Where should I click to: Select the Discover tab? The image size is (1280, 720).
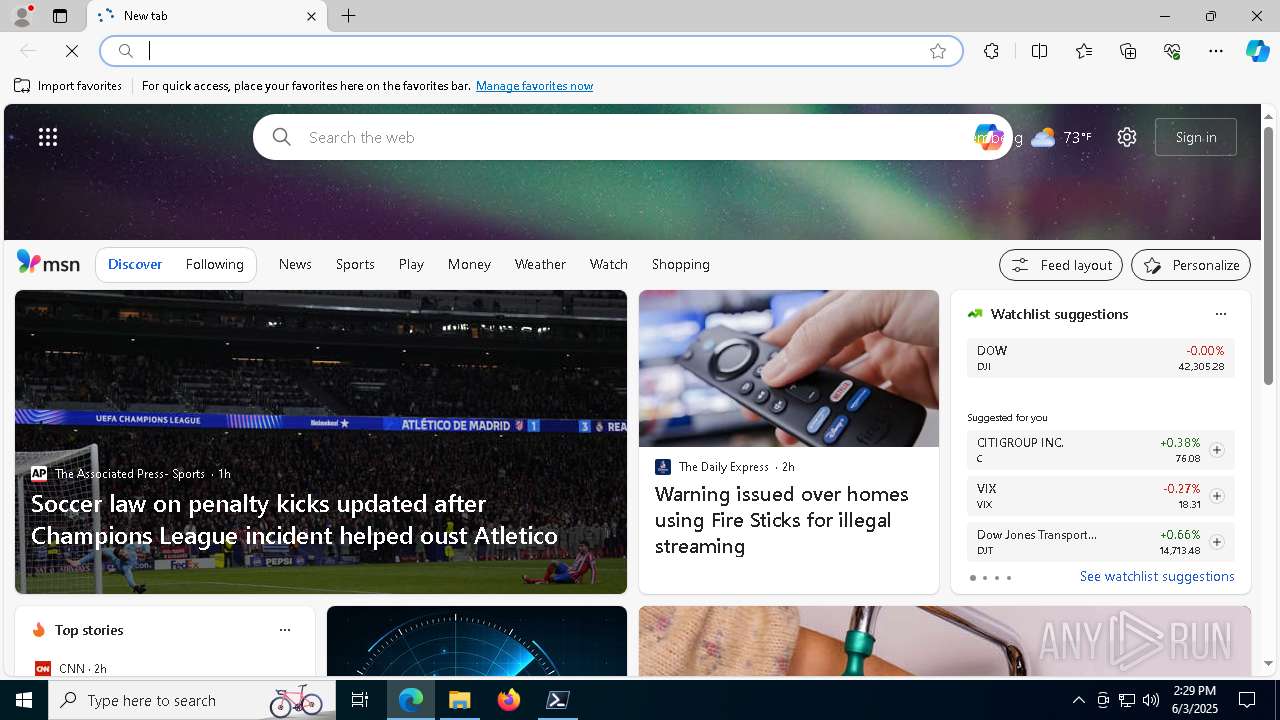coord(135,264)
